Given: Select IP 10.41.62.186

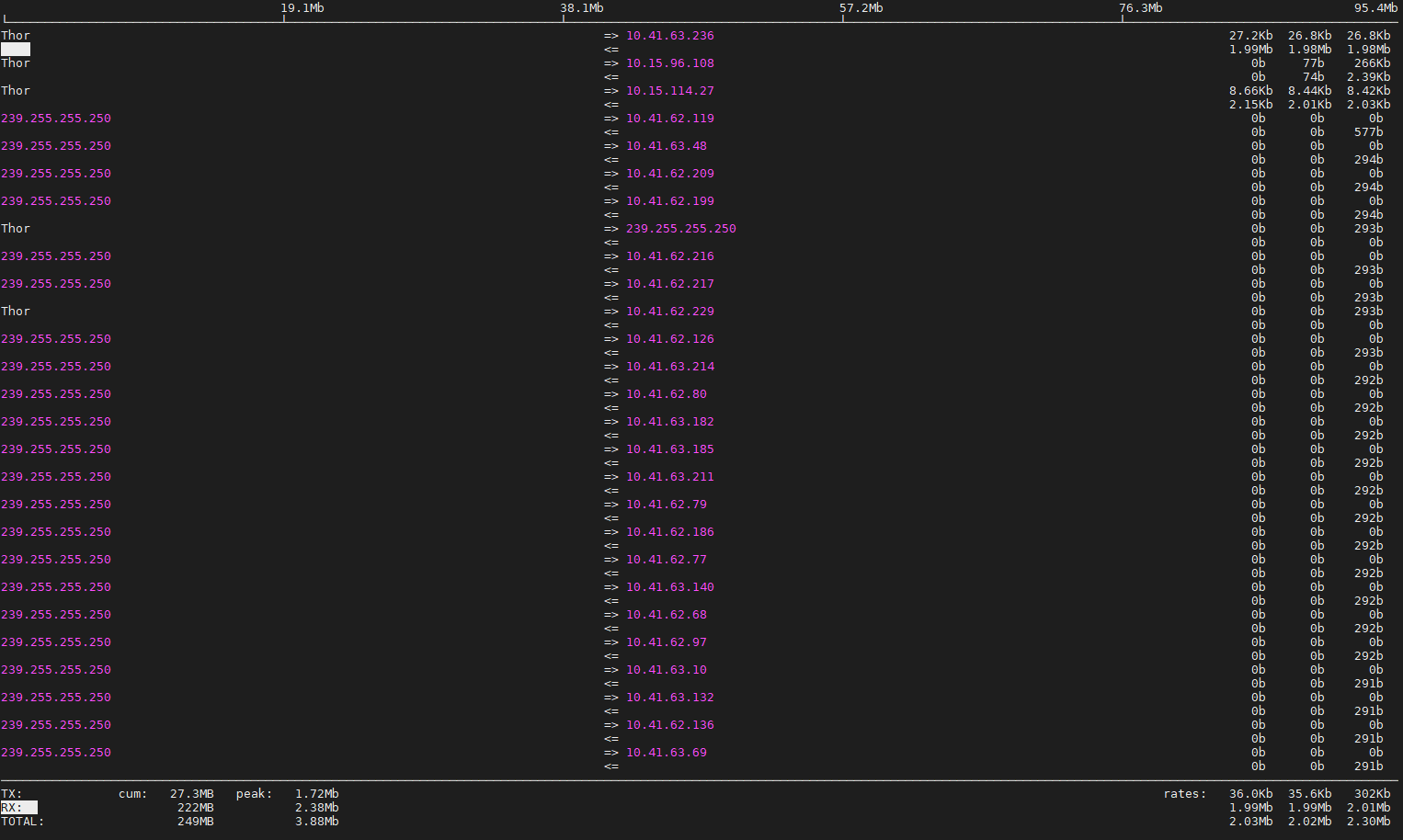Looking at the screenshot, I should pos(670,532).
